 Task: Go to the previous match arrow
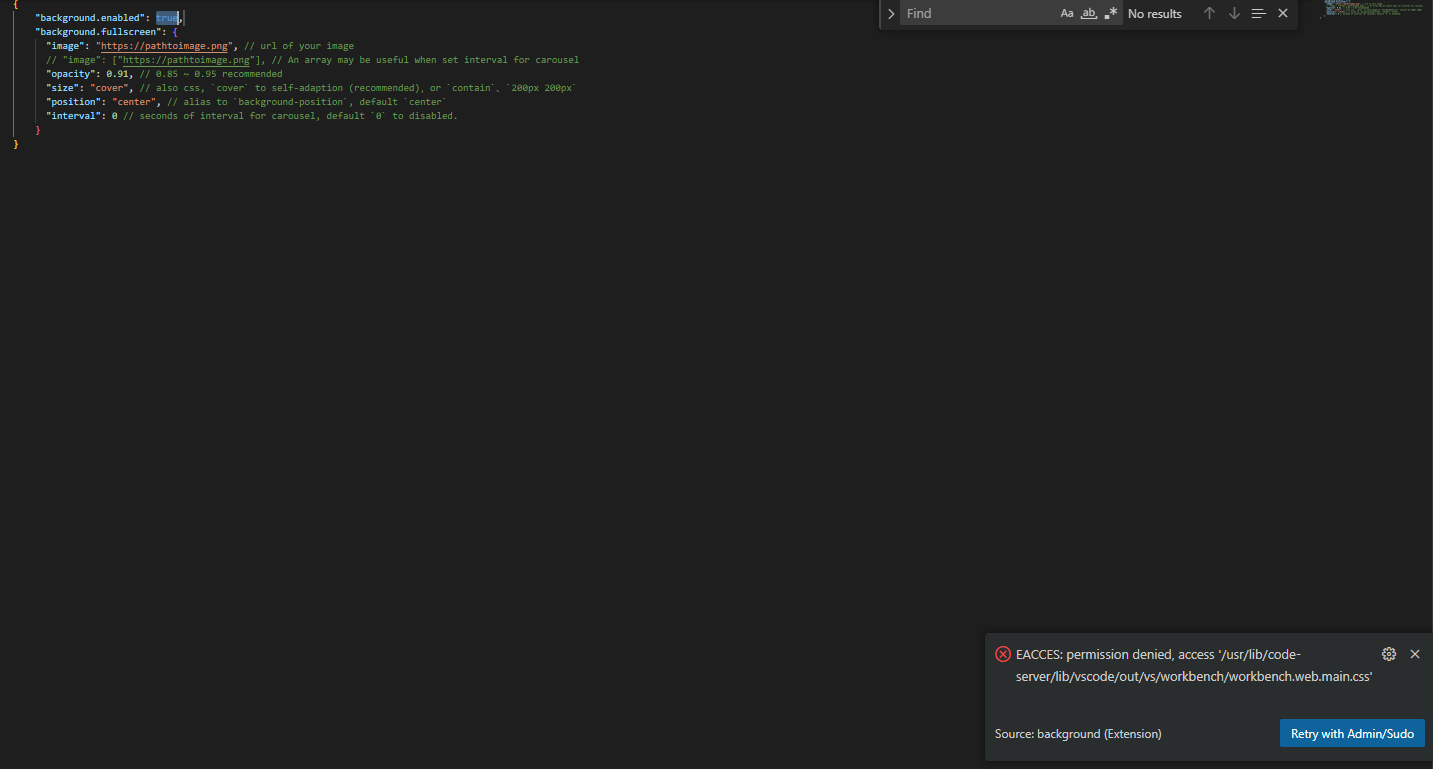tap(1209, 14)
